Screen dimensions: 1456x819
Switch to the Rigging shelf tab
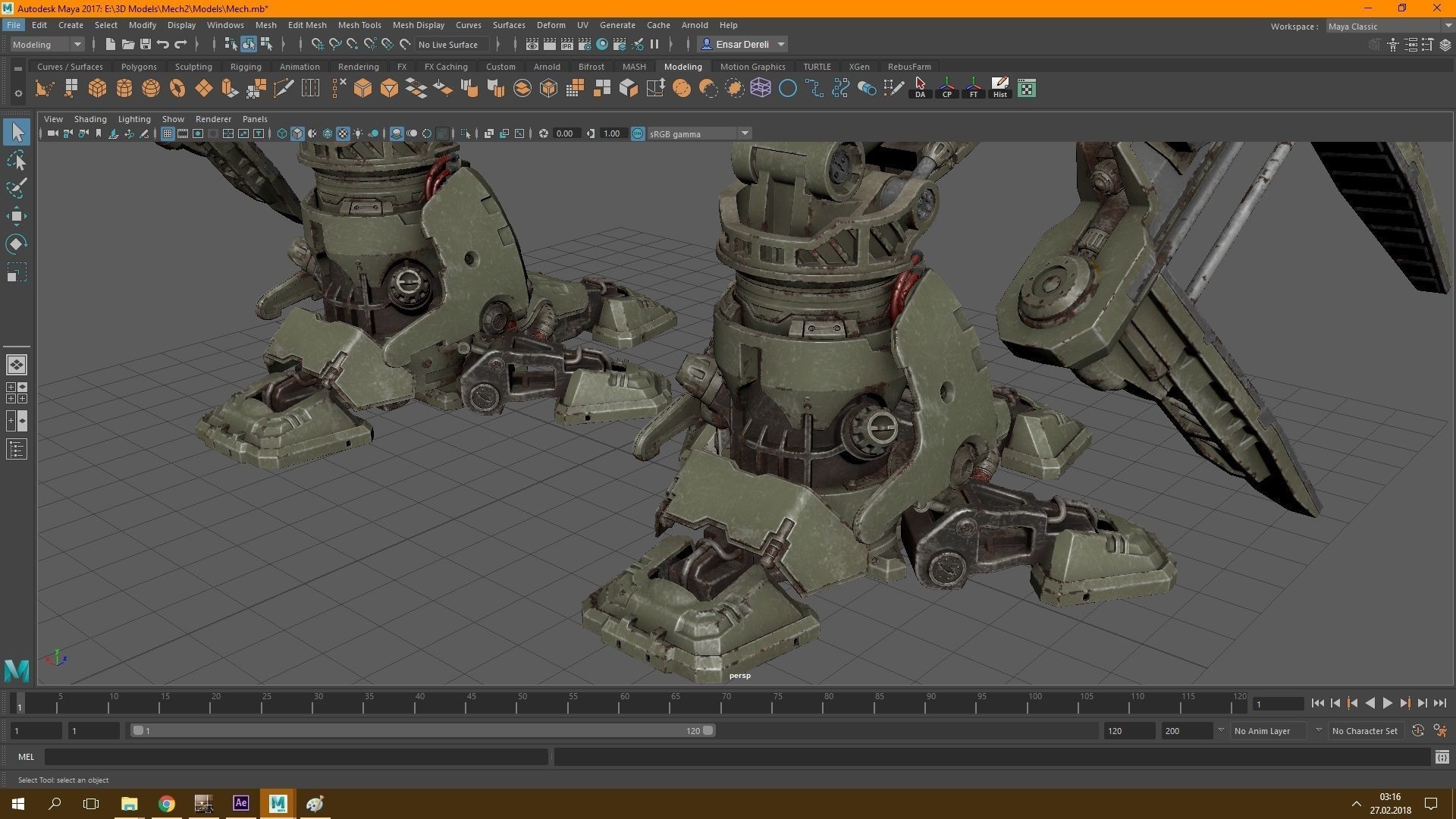coord(246,67)
